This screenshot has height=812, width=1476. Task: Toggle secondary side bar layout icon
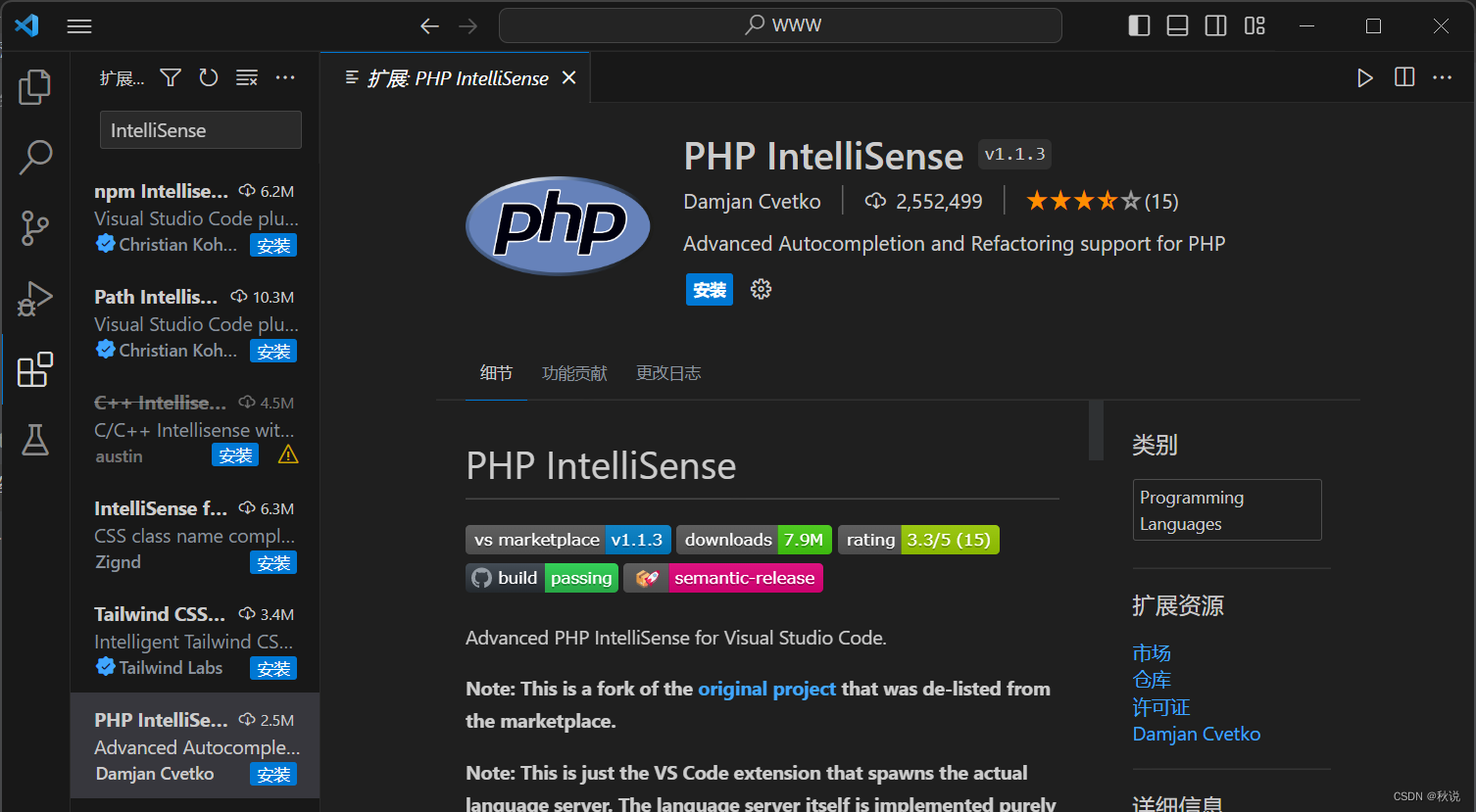click(1216, 25)
